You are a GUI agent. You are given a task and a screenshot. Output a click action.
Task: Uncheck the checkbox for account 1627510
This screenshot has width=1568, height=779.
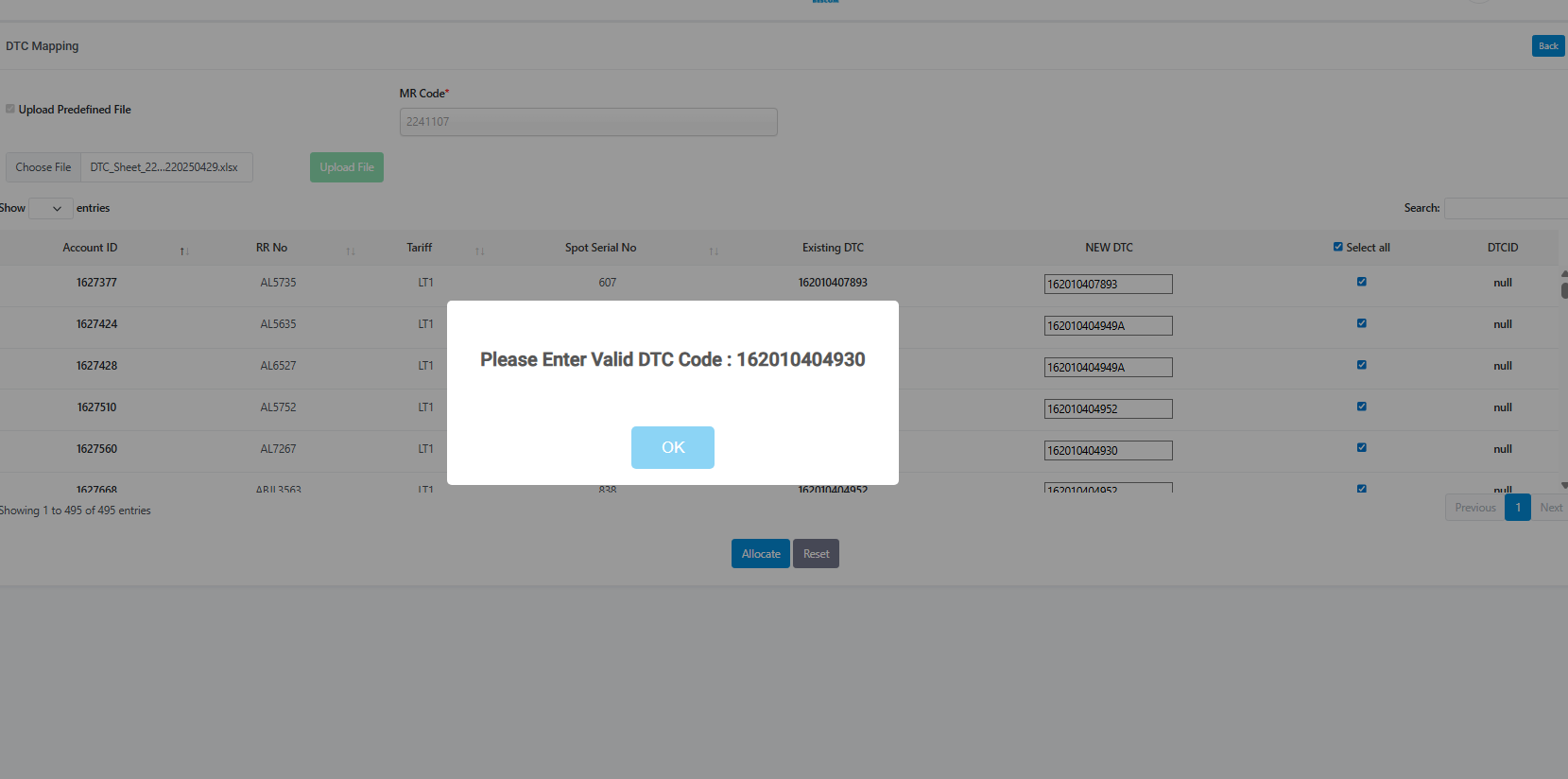point(1361,407)
